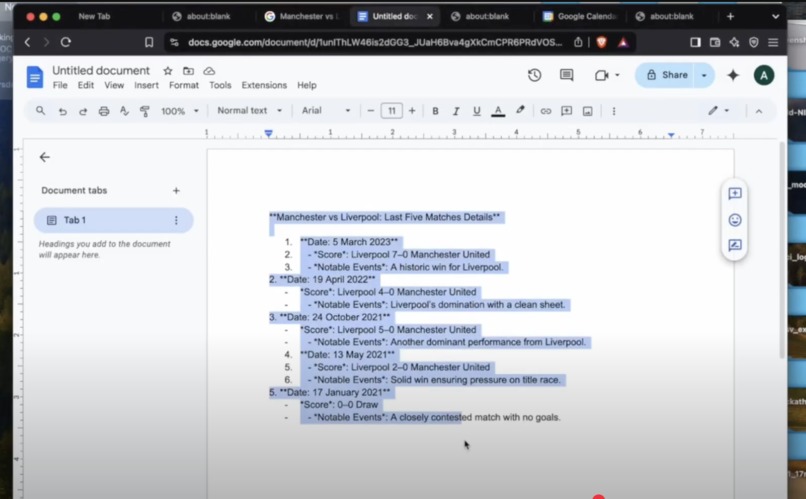The image size is (806, 499).
Task: Move document using the folder icon
Action: (x=188, y=71)
